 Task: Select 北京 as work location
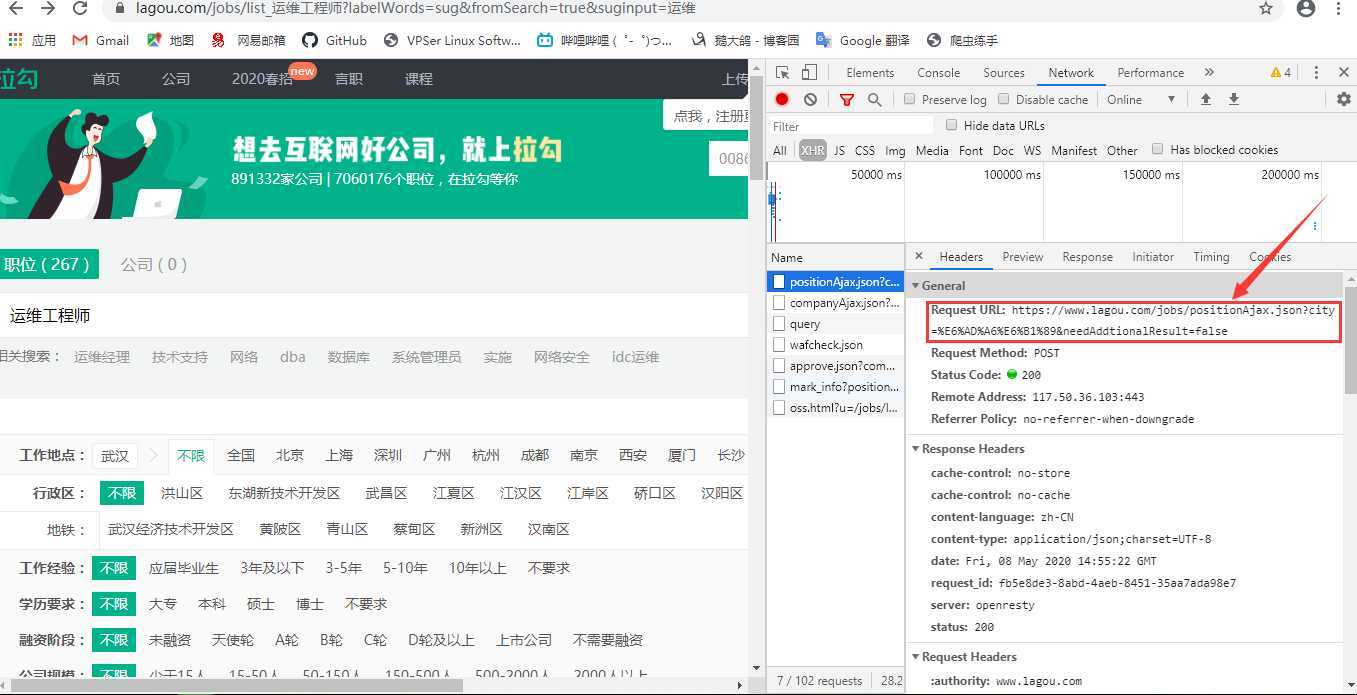click(x=290, y=455)
